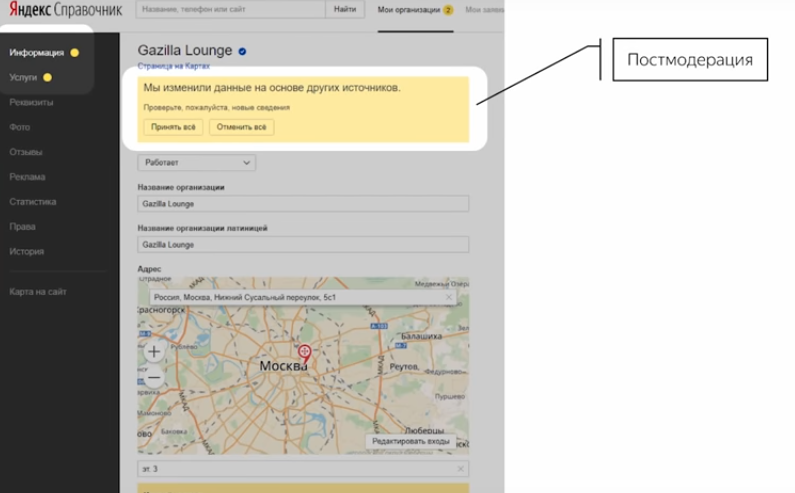Focus the top search input field
The image size is (795, 493).
(231, 9)
